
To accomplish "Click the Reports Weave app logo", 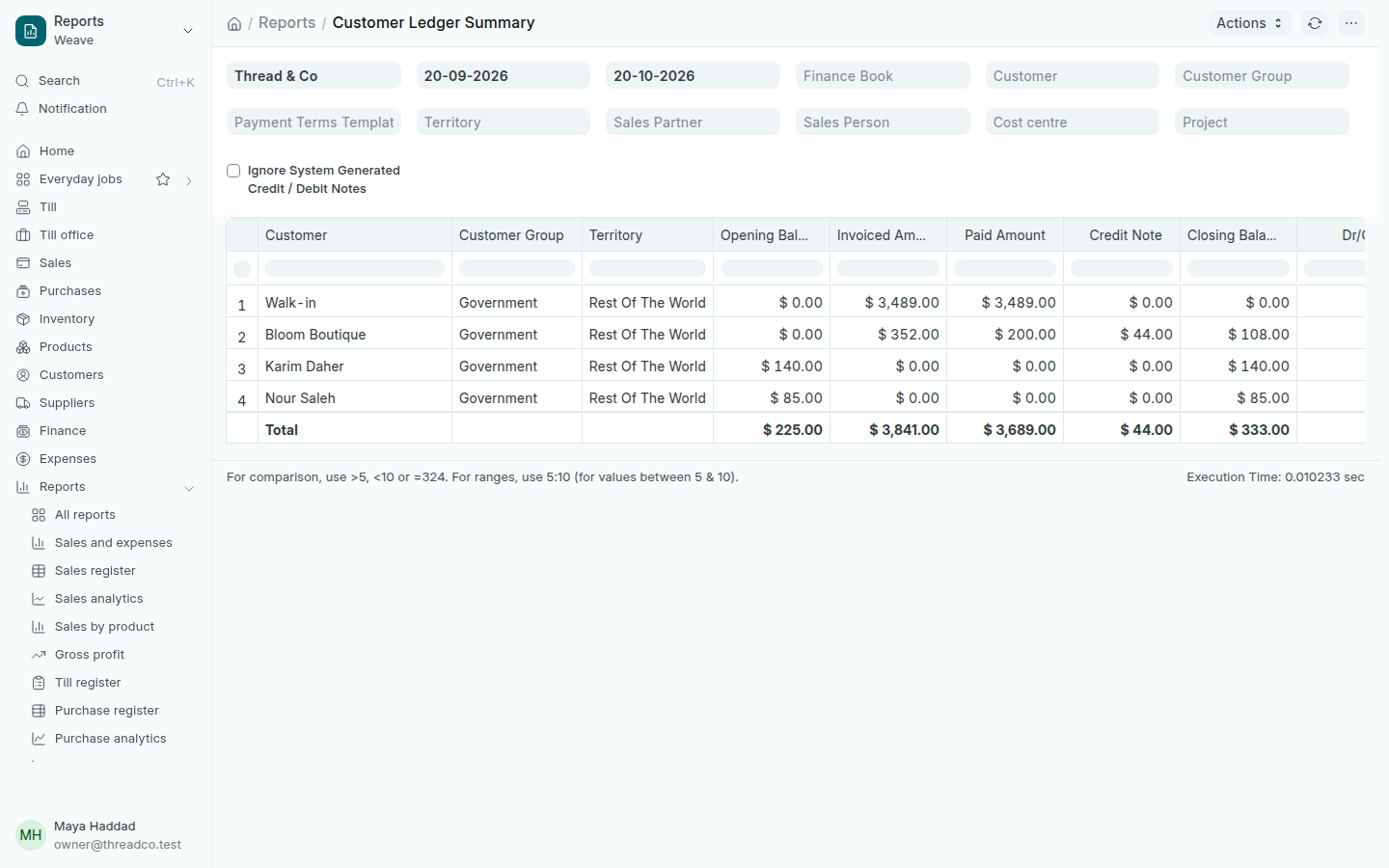I will (x=31, y=31).
